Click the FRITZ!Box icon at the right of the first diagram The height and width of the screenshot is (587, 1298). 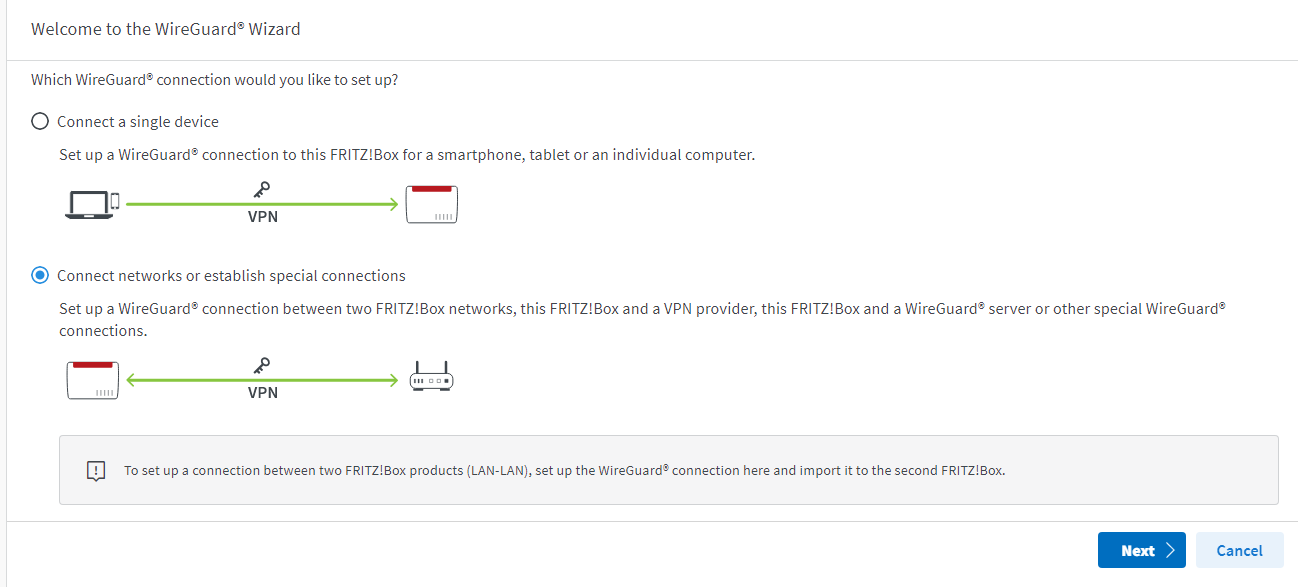click(432, 204)
